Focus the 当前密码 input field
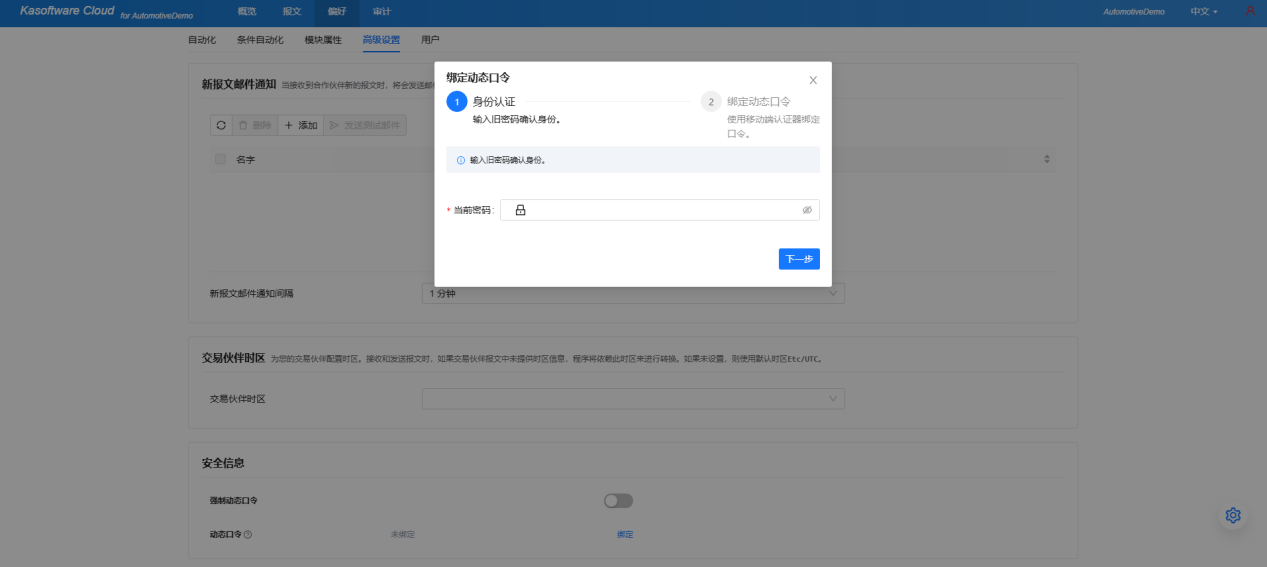 660,210
